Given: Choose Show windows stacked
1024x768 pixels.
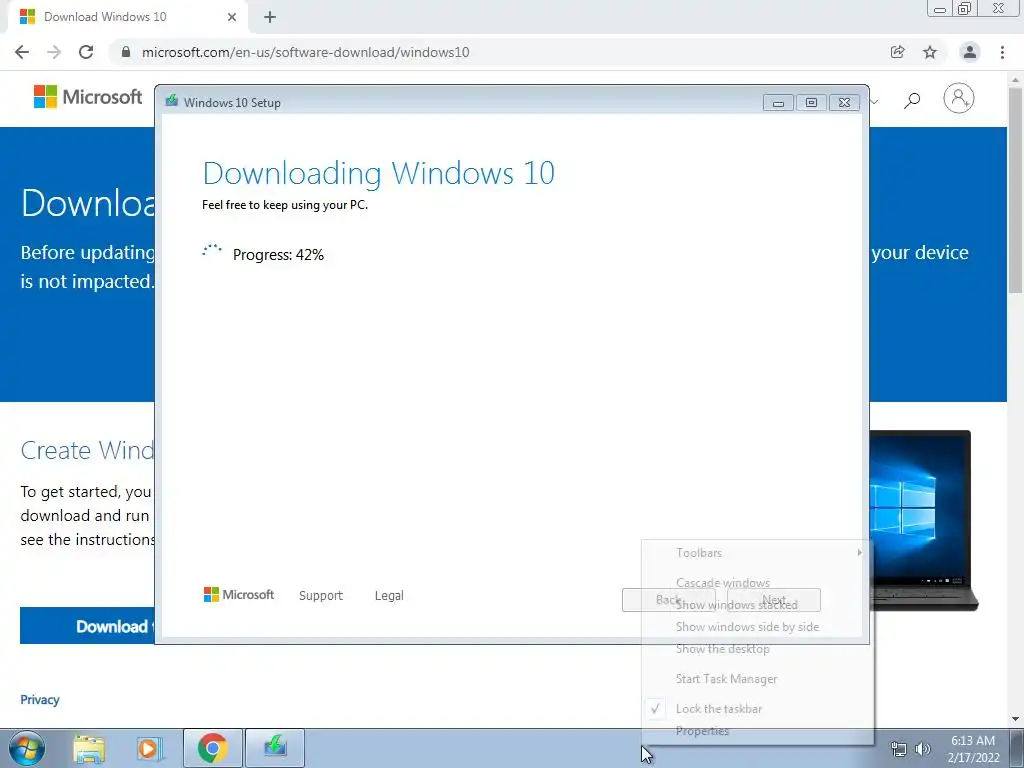Looking at the screenshot, I should (x=758, y=605).
